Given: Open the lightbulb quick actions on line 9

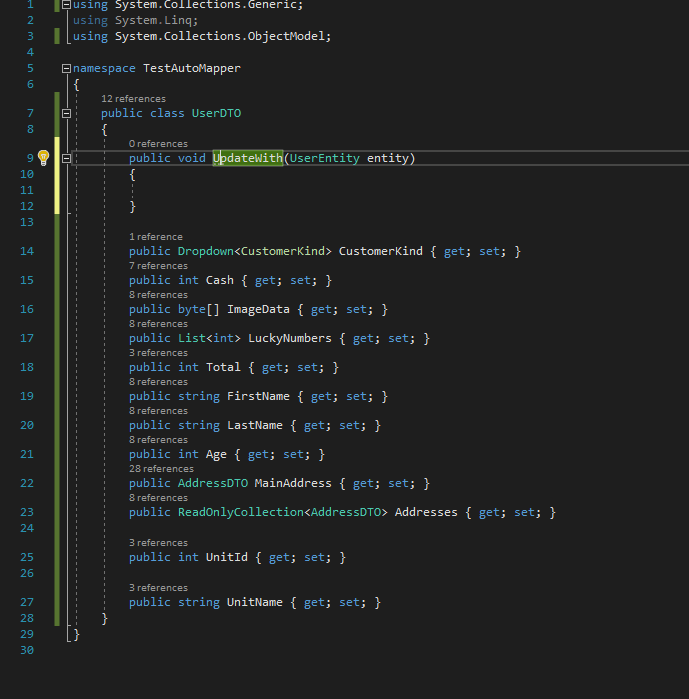Looking at the screenshot, I should (x=43, y=158).
